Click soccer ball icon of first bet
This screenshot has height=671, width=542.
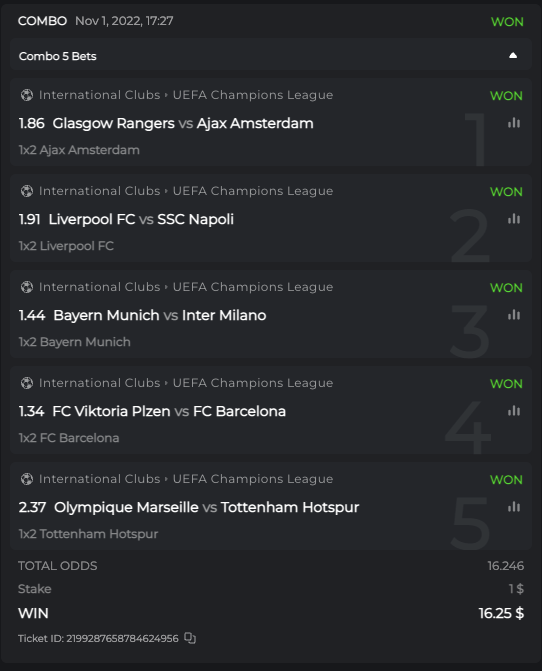[27, 95]
